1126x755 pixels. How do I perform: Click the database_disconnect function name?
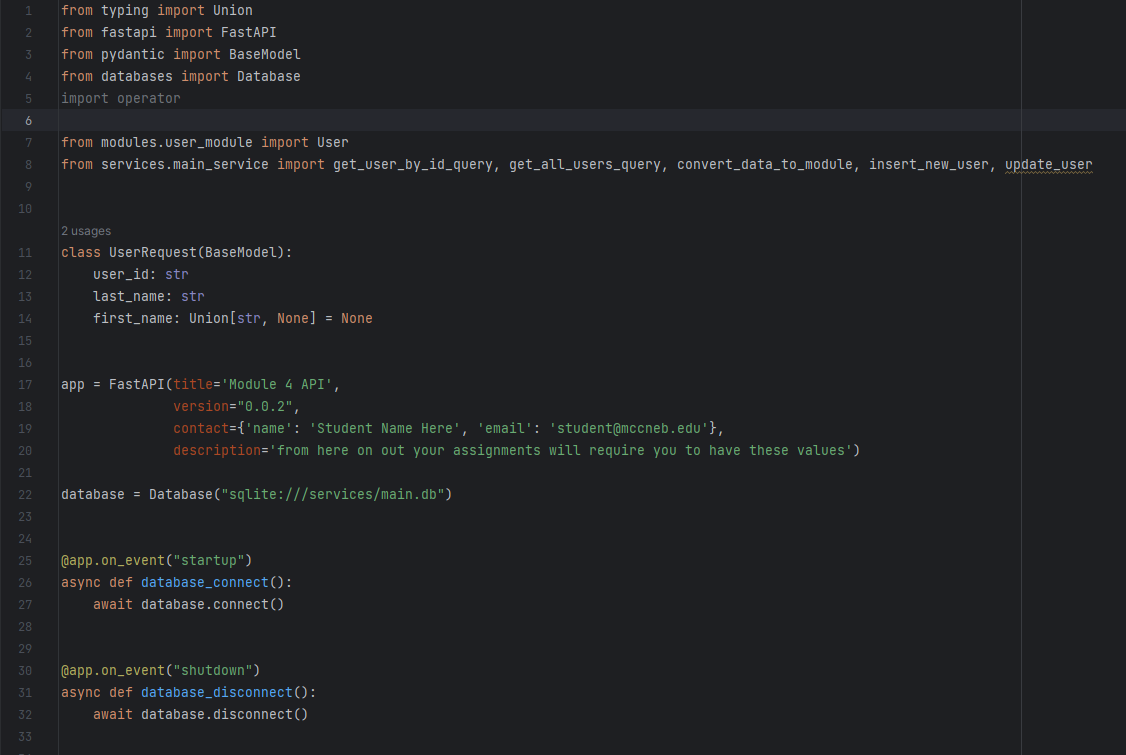point(217,692)
